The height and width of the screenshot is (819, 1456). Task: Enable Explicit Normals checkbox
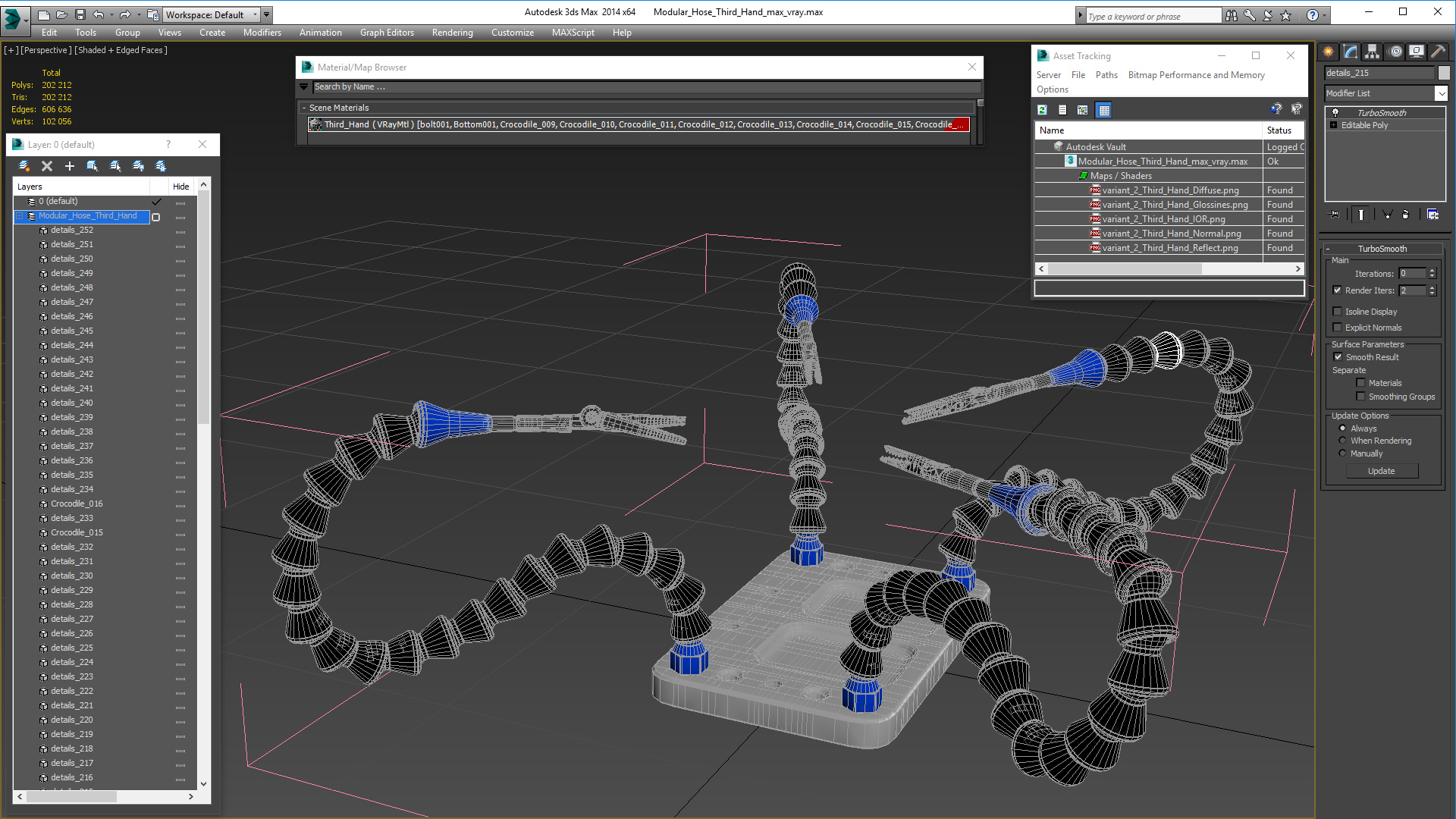click(1337, 328)
